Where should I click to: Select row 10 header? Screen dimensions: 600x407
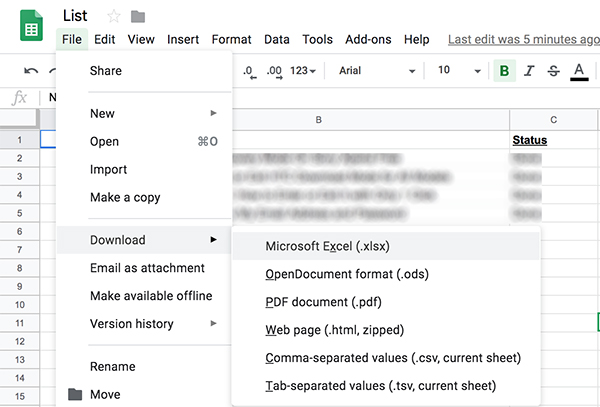click(x=20, y=305)
